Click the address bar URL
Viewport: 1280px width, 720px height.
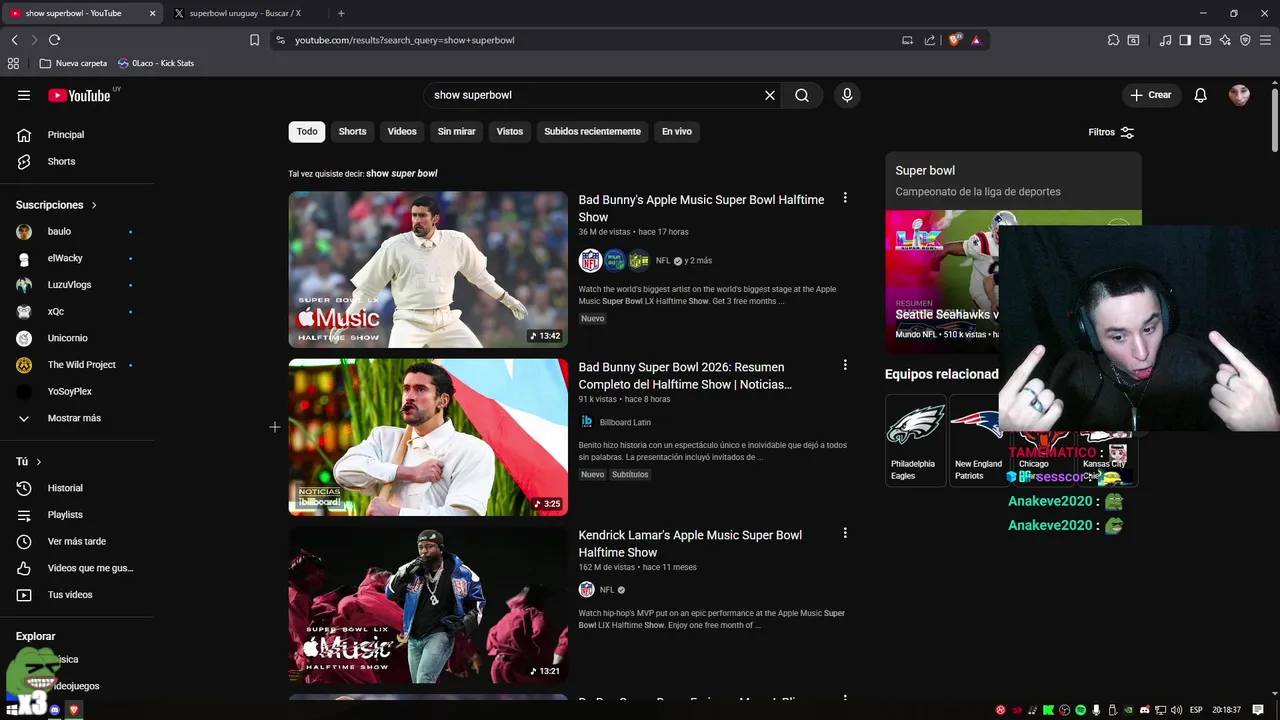pos(404,40)
